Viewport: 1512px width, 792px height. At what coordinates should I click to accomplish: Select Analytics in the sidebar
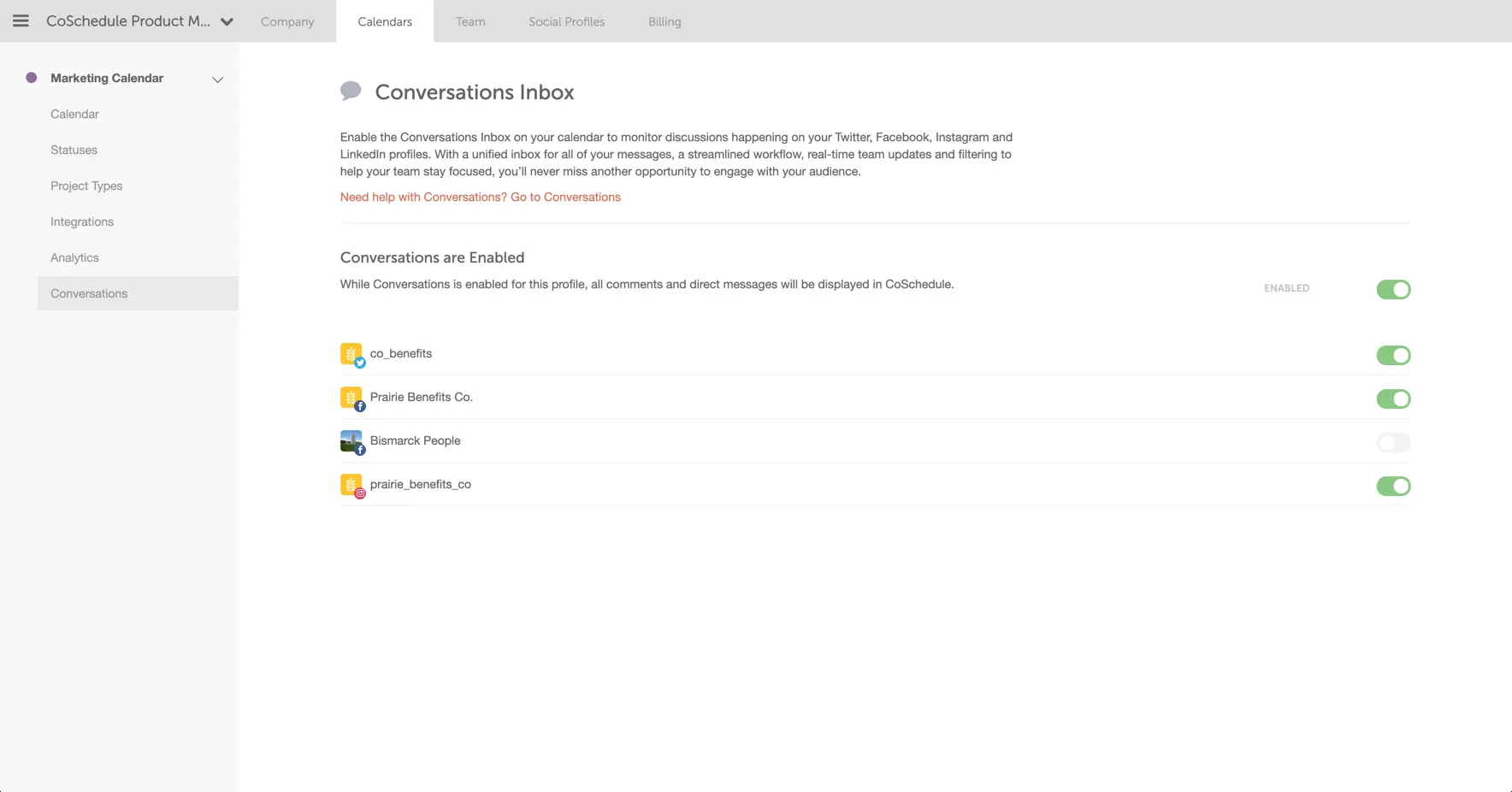click(x=74, y=257)
